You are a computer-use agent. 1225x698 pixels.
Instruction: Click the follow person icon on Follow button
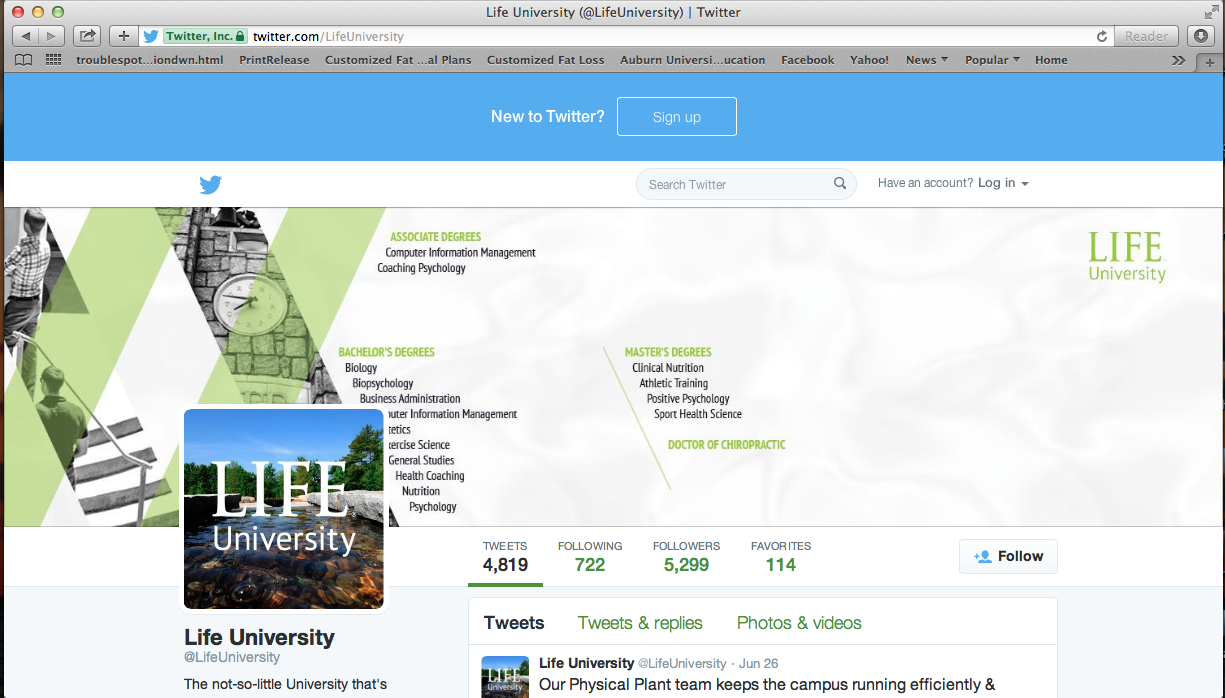coord(984,556)
